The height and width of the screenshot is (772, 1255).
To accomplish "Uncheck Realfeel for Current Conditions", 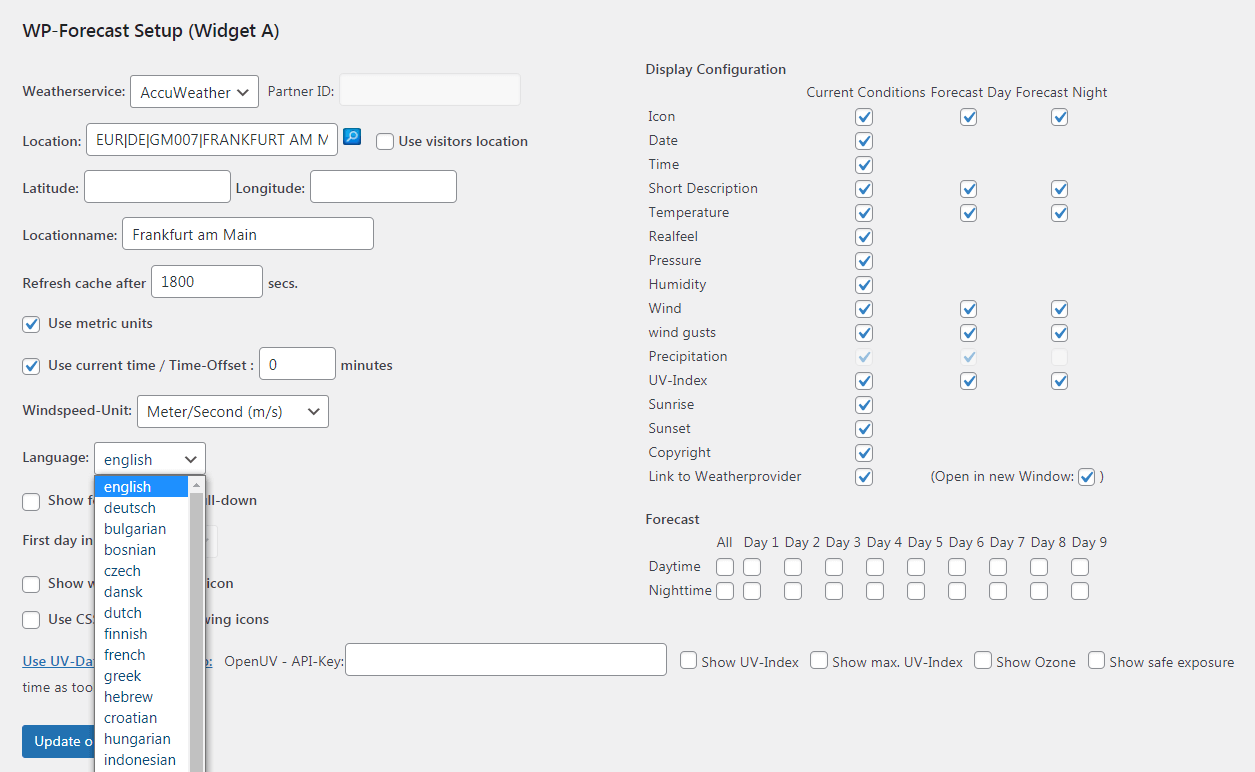I will pyautogui.click(x=864, y=237).
